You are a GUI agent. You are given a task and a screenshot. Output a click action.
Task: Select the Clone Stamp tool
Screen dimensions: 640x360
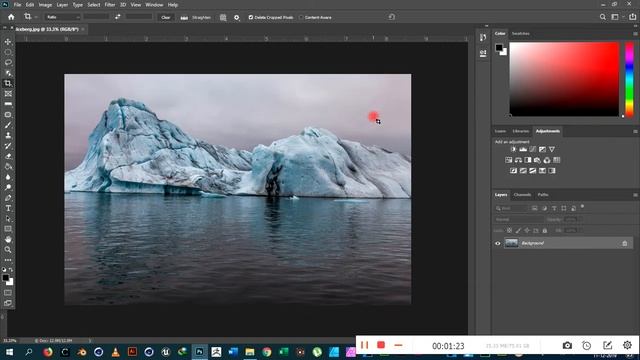coord(8,136)
